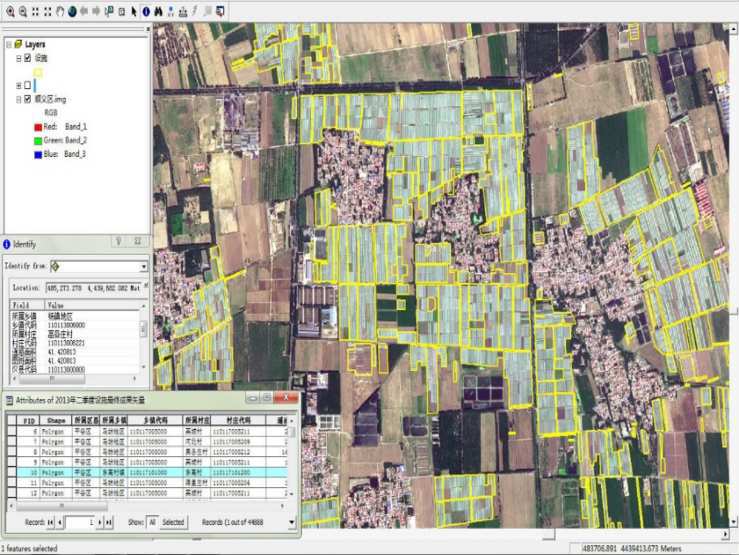
Task: Select the Zoom Out tool
Action: pyautogui.click(x=23, y=11)
